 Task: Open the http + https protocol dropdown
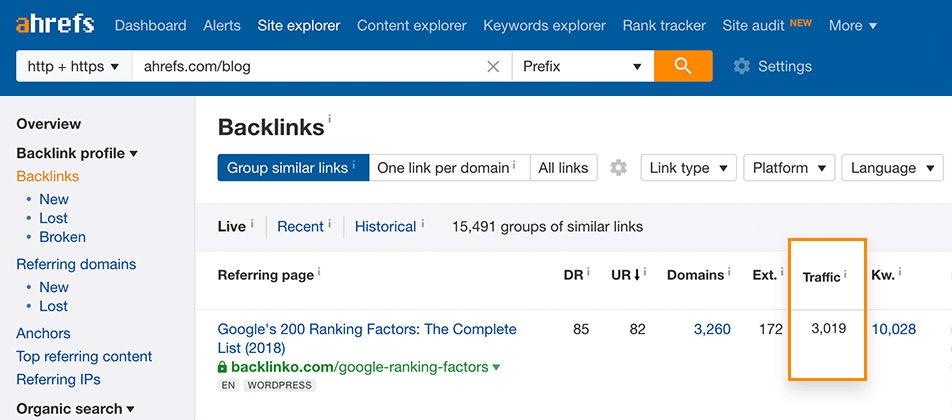coord(73,66)
